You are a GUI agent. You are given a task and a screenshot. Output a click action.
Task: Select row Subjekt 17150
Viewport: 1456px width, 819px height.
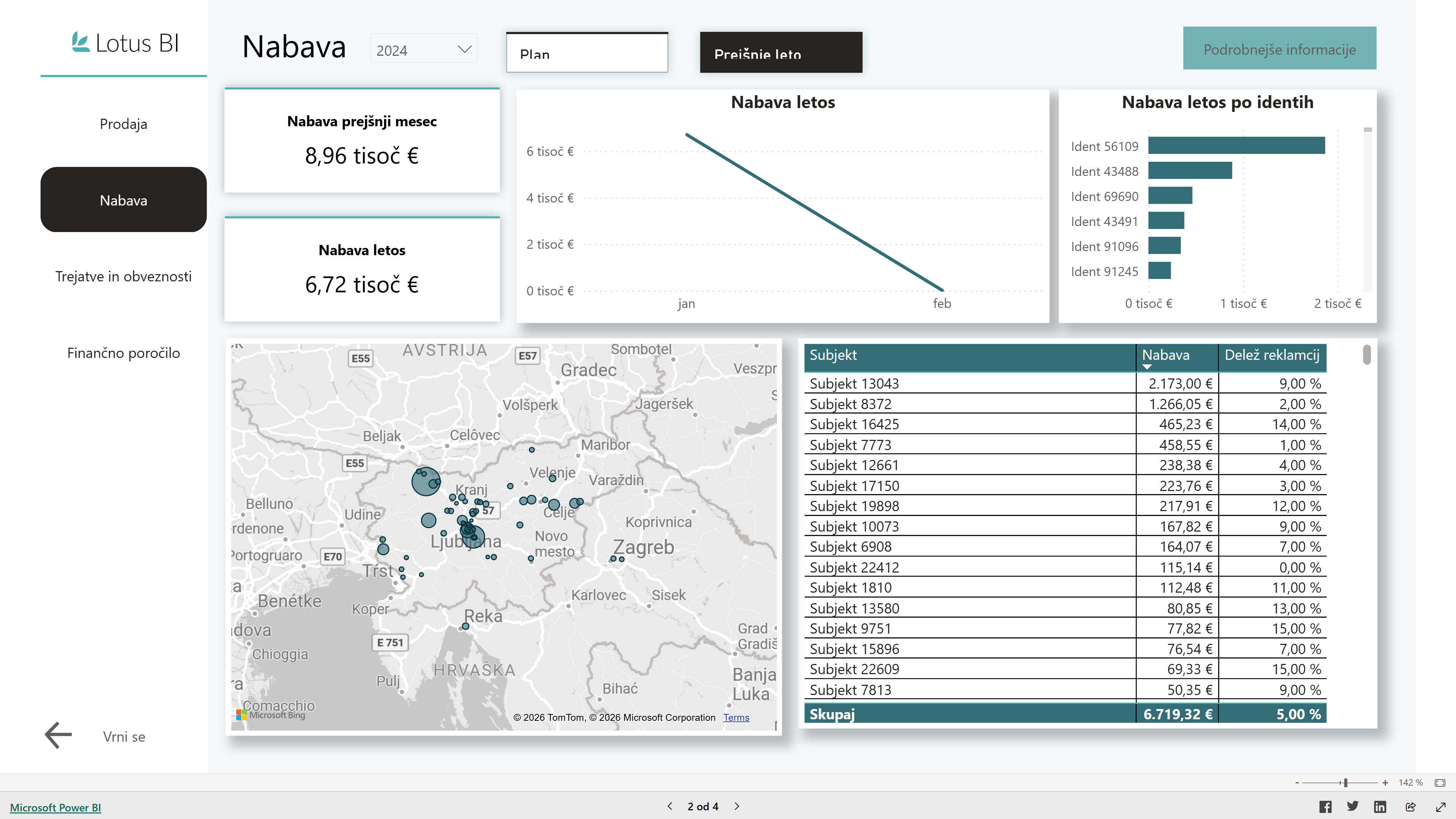point(1065,485)
